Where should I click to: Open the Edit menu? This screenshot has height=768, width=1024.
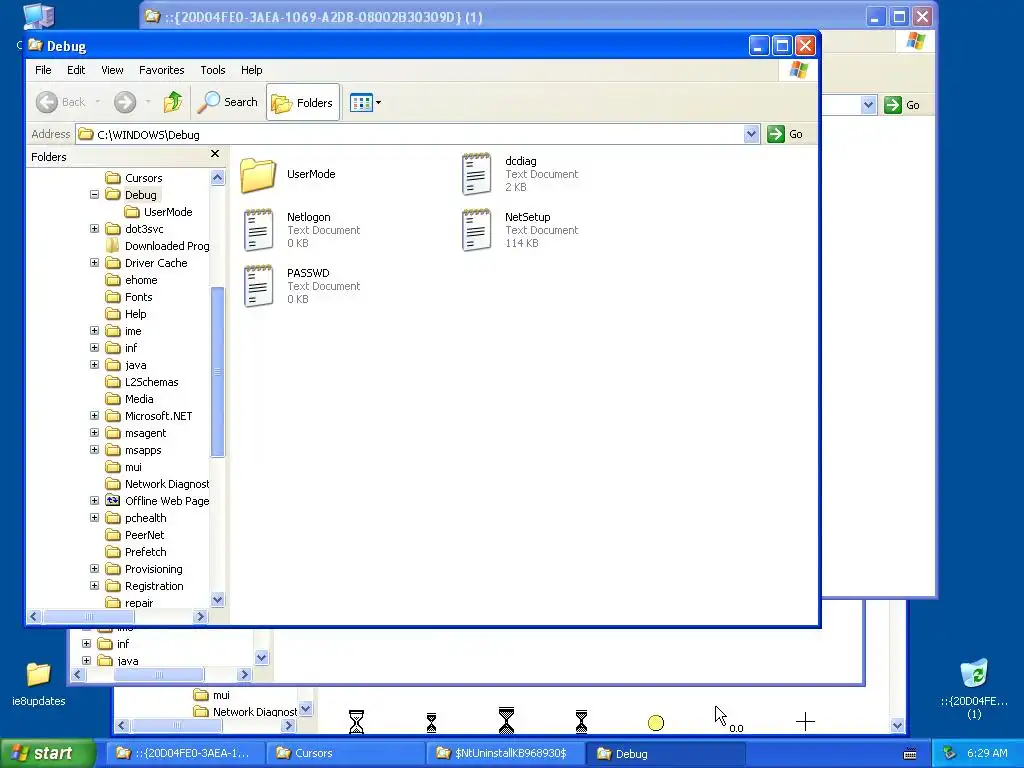click(76, 70)
